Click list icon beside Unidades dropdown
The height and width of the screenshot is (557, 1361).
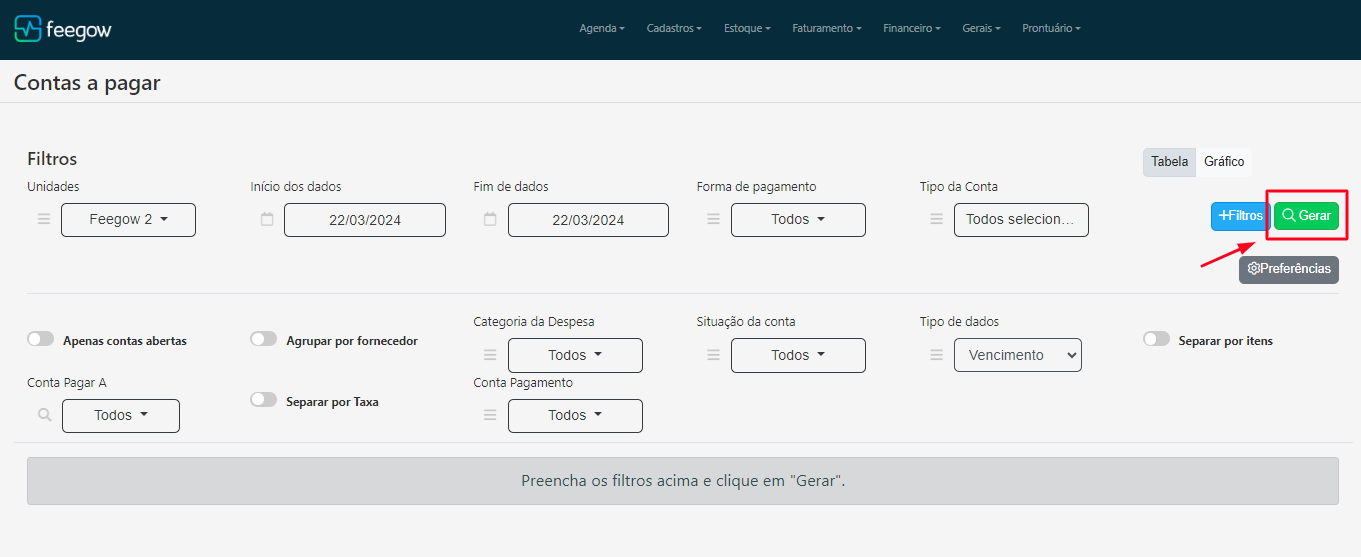coord(44,219)
